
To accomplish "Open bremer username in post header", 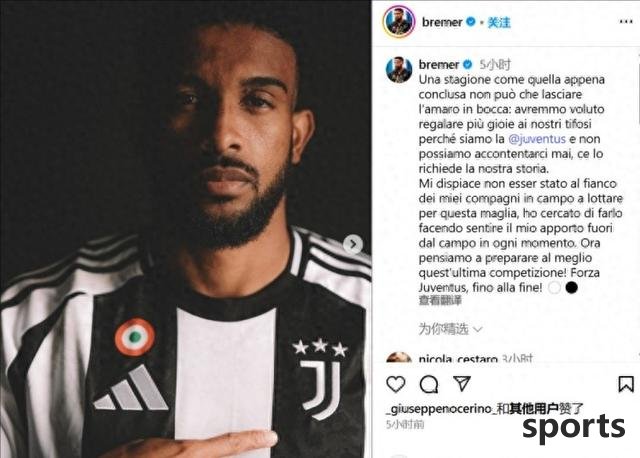I will (442, 22).
